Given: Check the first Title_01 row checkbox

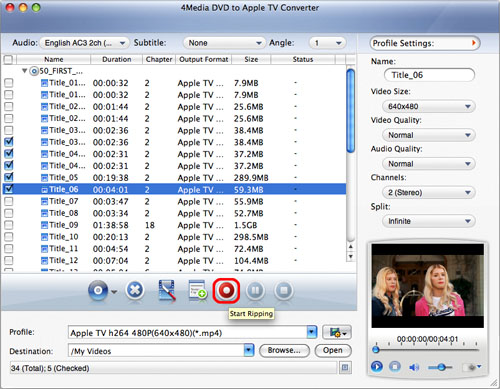Looking at the screenshot, I should (9, 83).
